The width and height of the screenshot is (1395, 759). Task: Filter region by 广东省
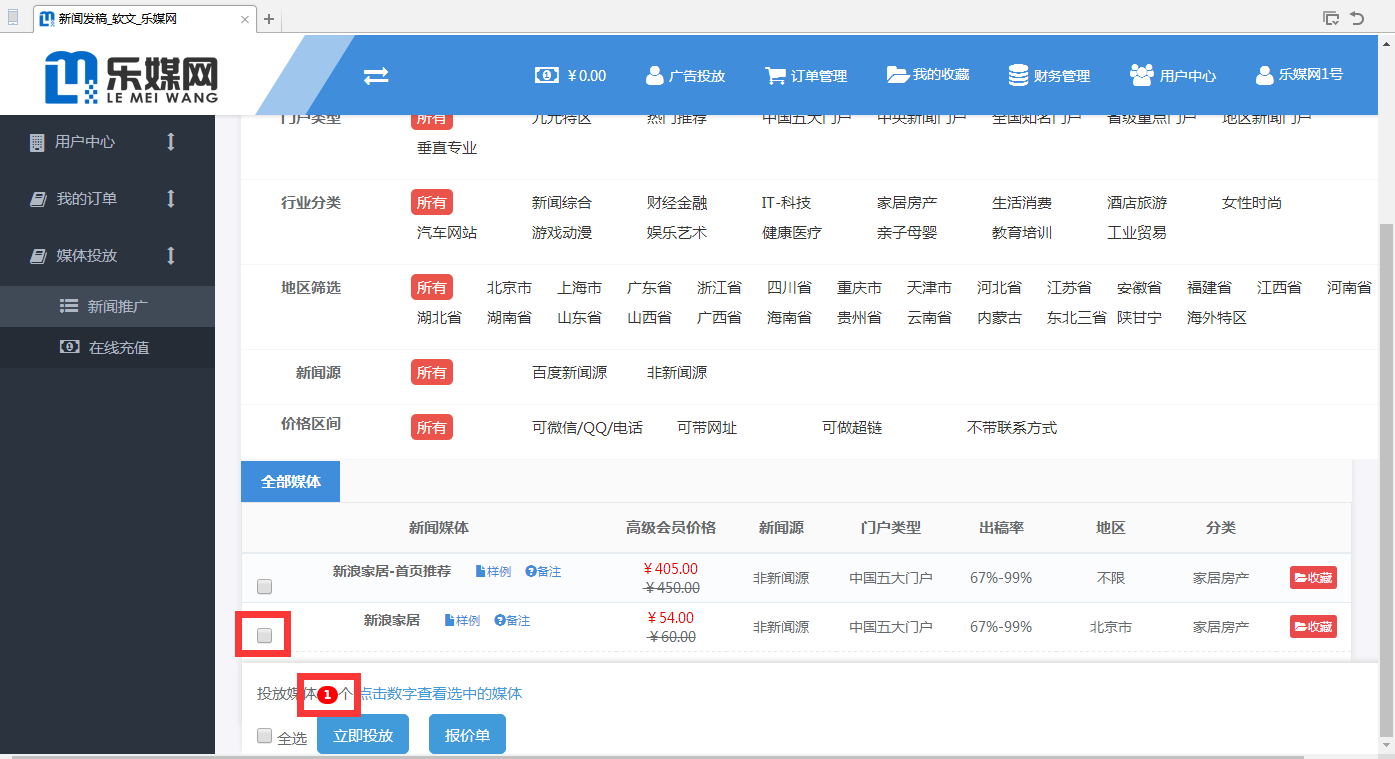649,288
